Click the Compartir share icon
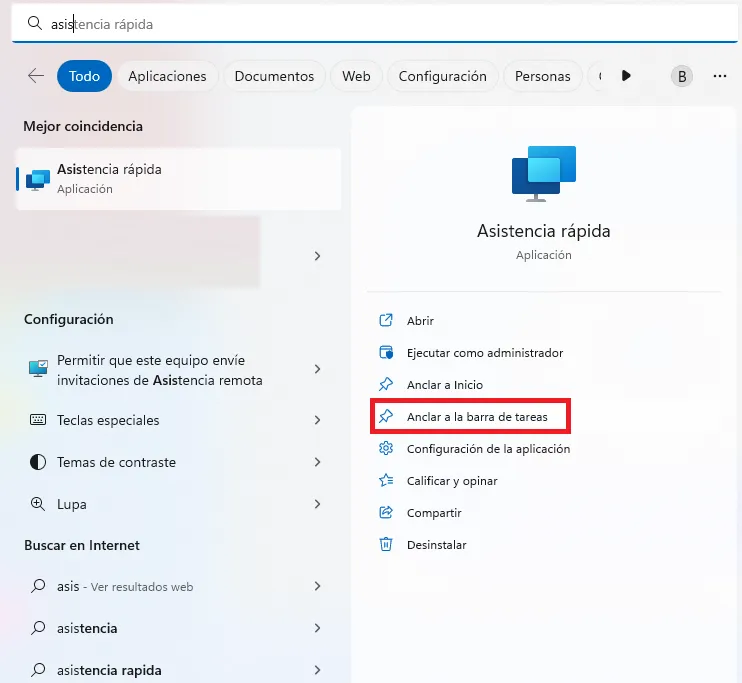The height and width of the screenshot is (683, 742). [386, 513]
